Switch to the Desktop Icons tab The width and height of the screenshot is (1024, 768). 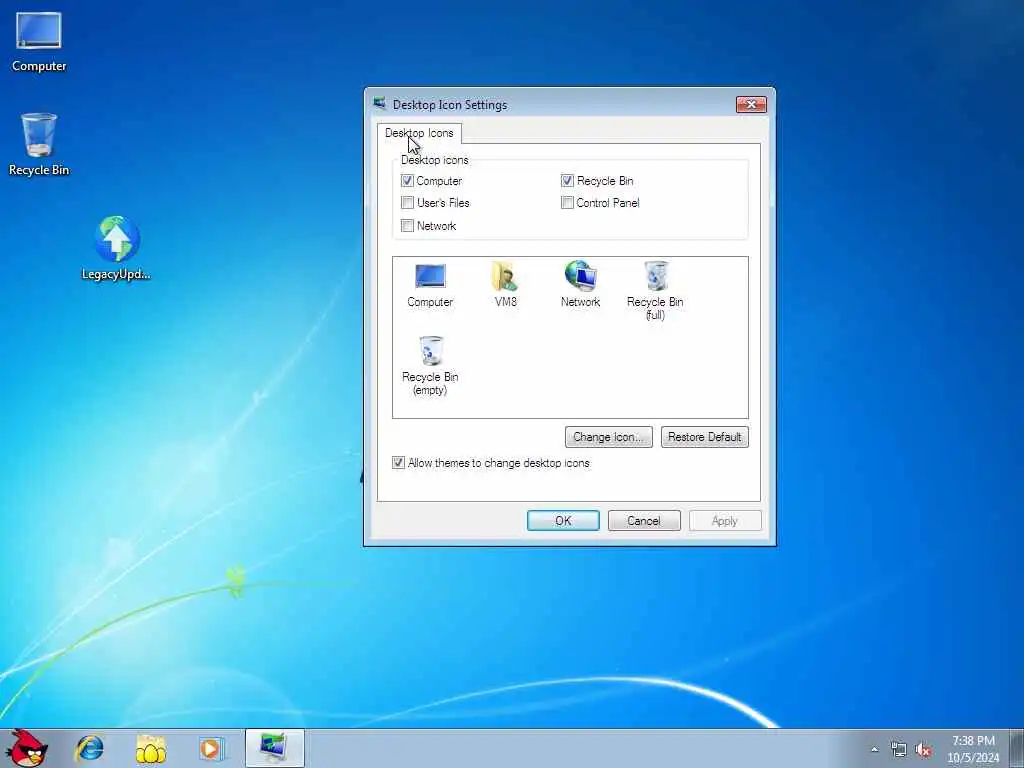pyautogui.click(x=419, y=133)
